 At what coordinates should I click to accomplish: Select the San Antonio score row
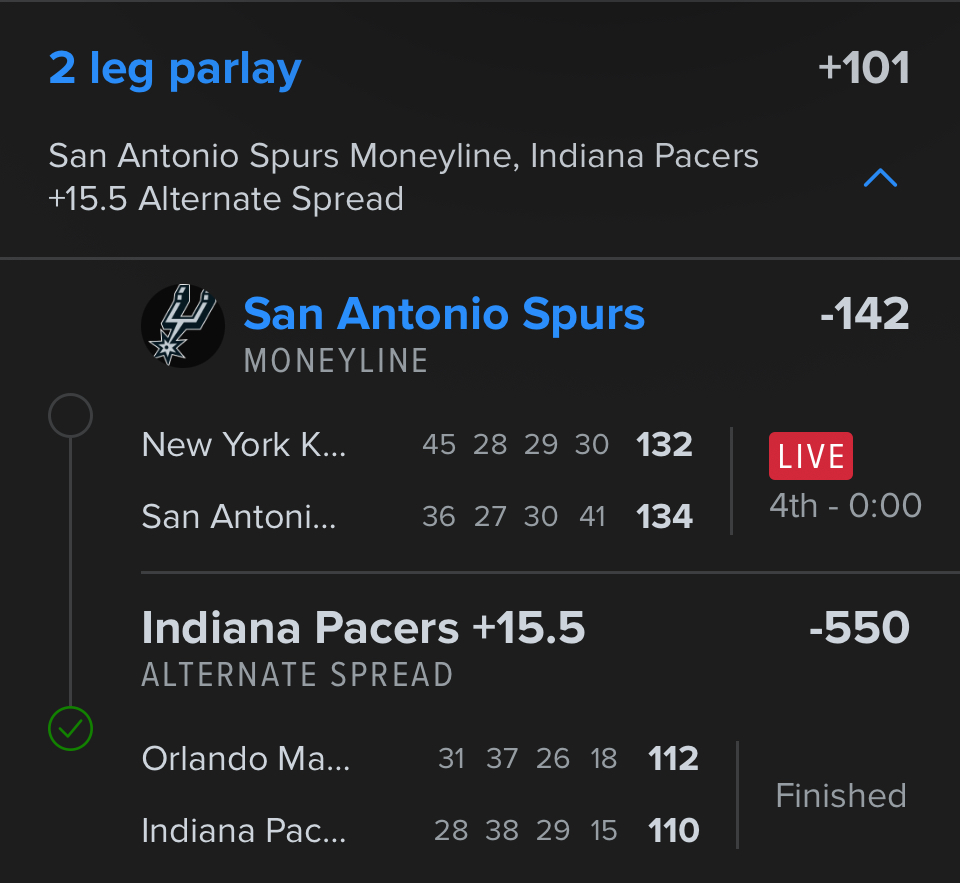417,516
